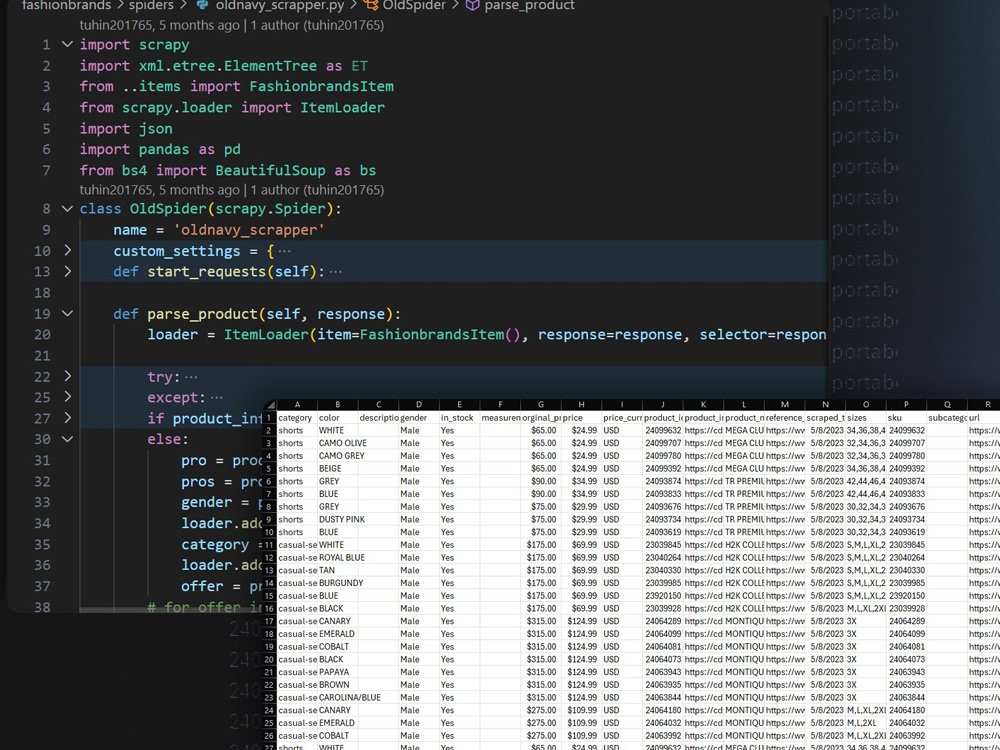This screenshot has height=750, width=1000.
Task: Open the spiders breadcrumb segment
Action: coord(151,6)
